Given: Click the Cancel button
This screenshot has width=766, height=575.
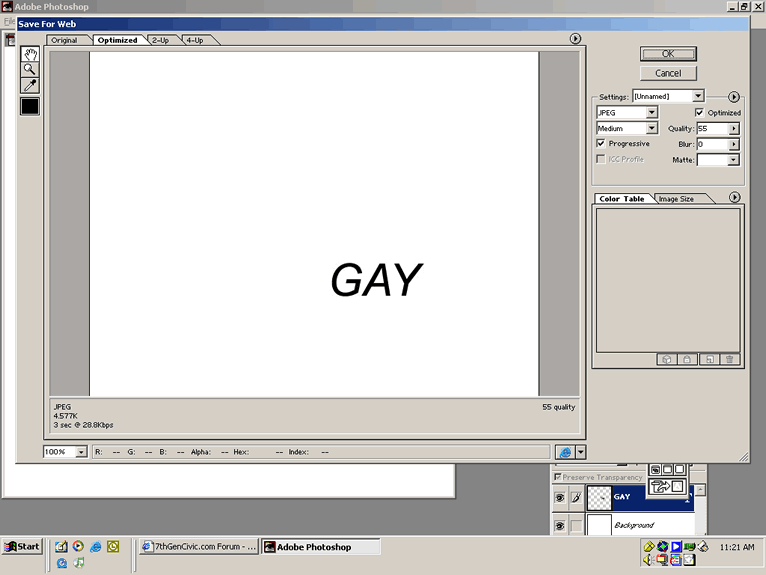Looking at the screenshot, I should (668, 73).
